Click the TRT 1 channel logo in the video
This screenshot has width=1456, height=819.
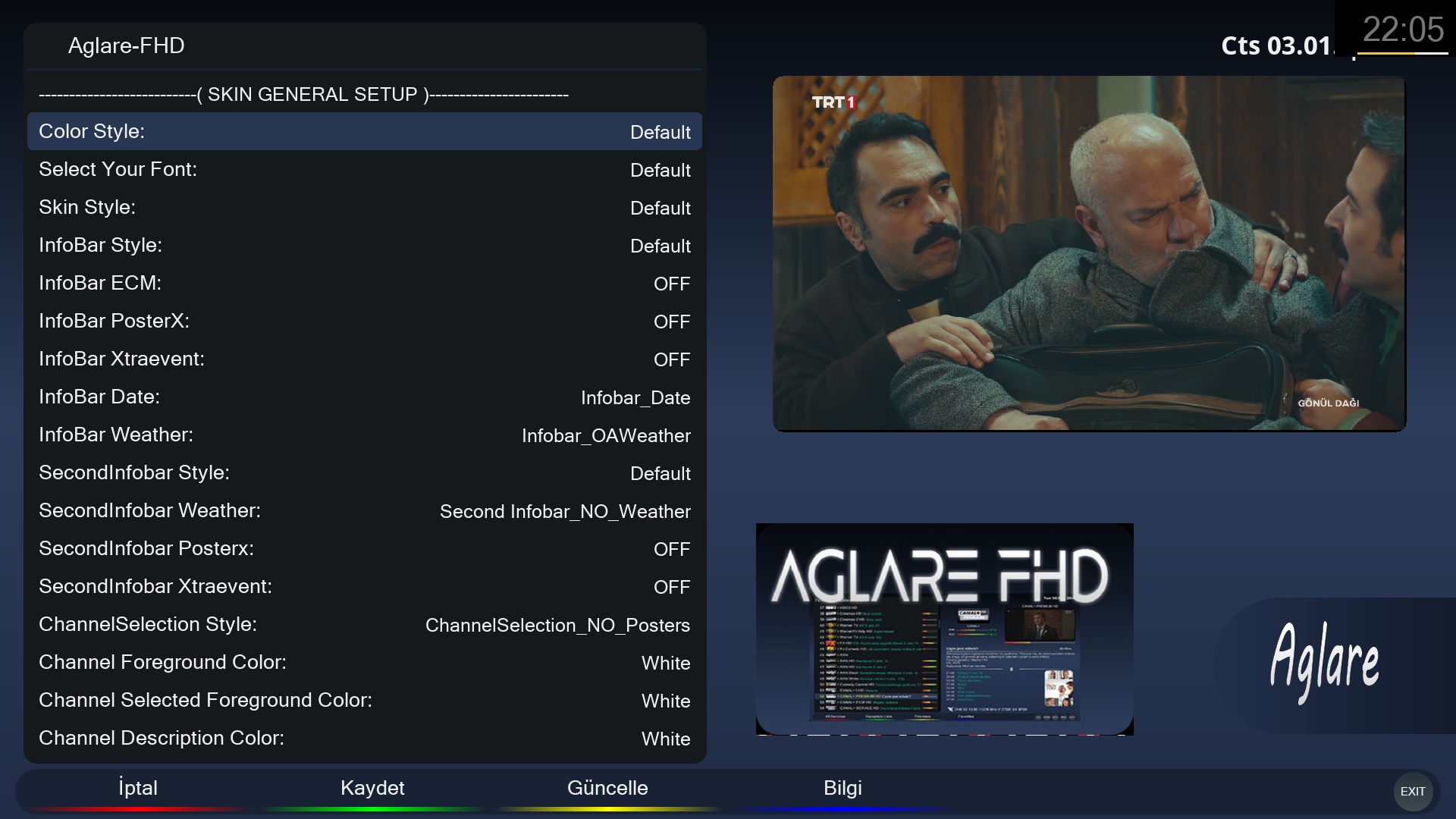[x=833, y=102]
